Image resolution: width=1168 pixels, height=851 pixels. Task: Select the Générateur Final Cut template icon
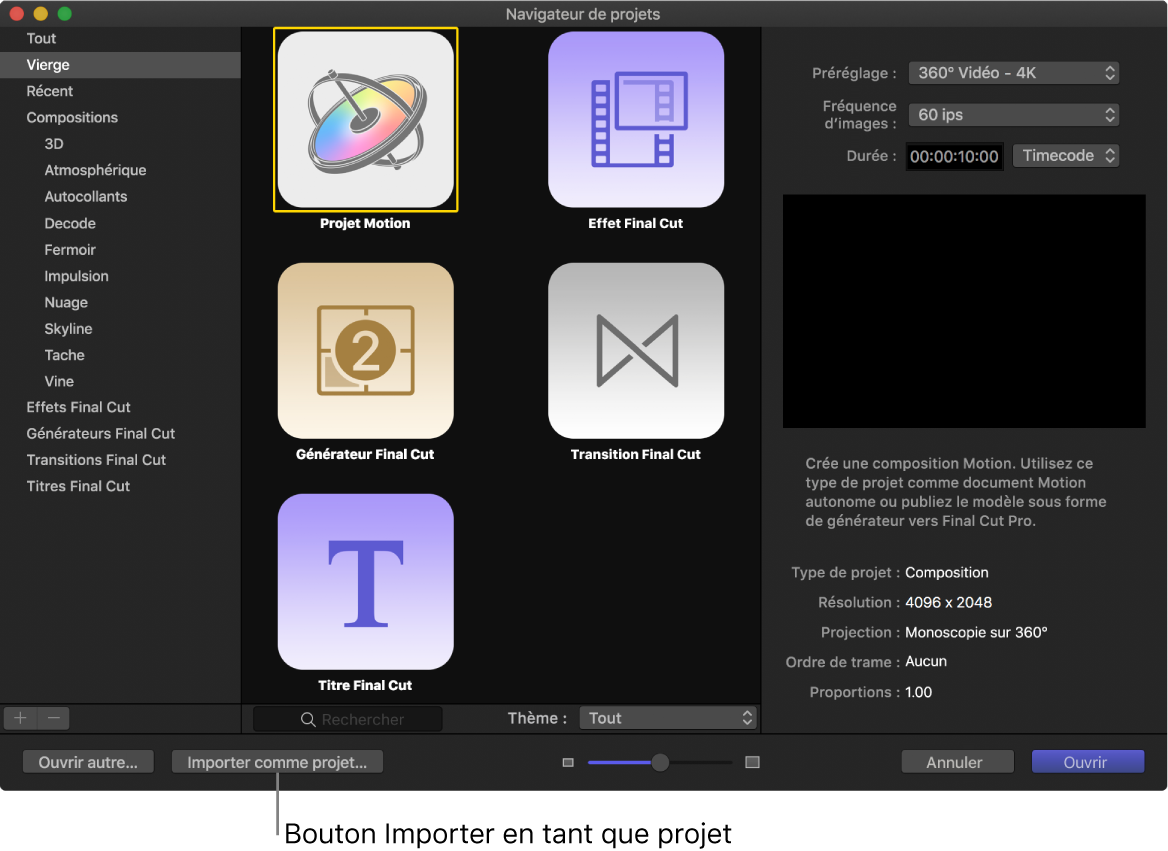click(364, 350)
